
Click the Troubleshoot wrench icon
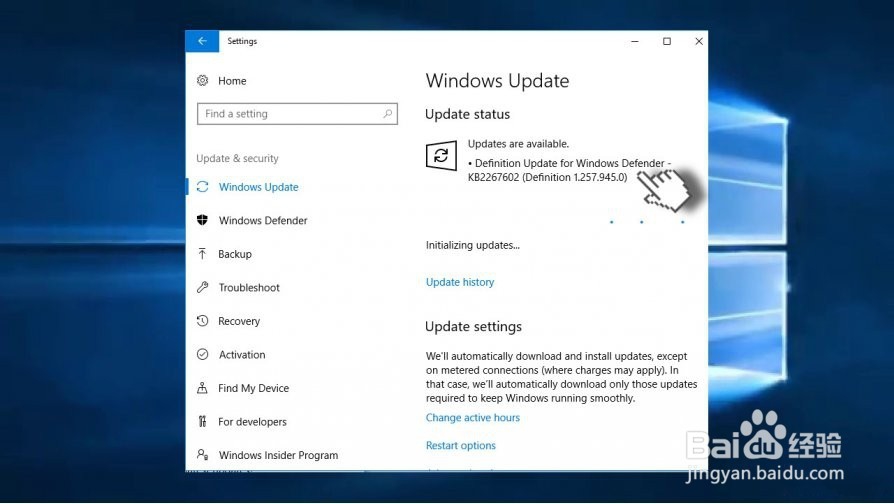(202, 287)
